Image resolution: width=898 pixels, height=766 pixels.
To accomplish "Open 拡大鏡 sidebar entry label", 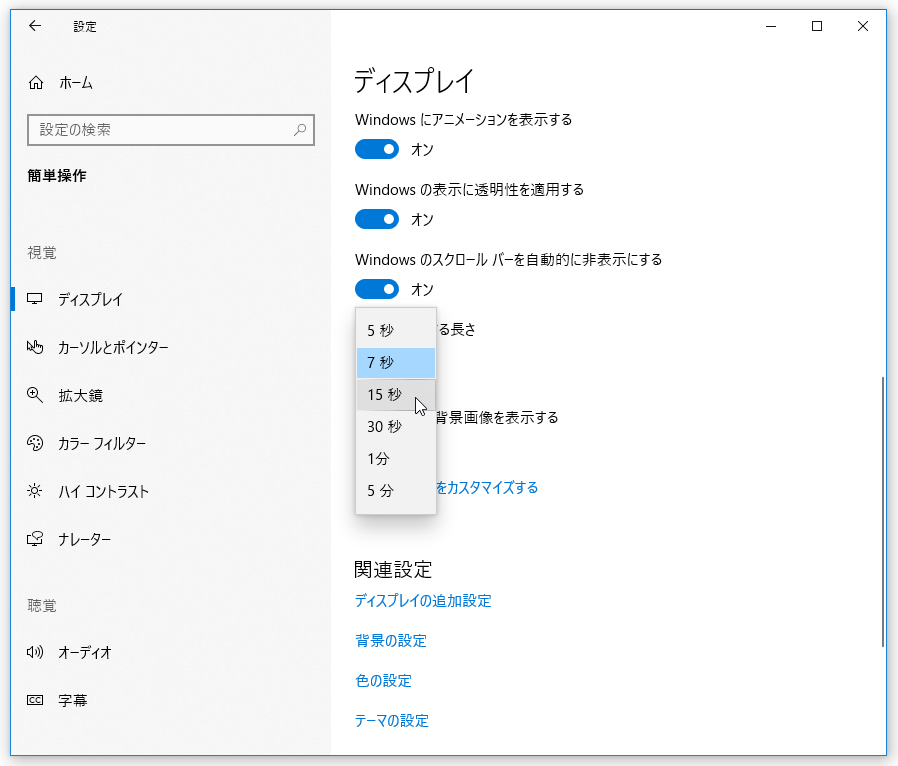I will [81, 396].
